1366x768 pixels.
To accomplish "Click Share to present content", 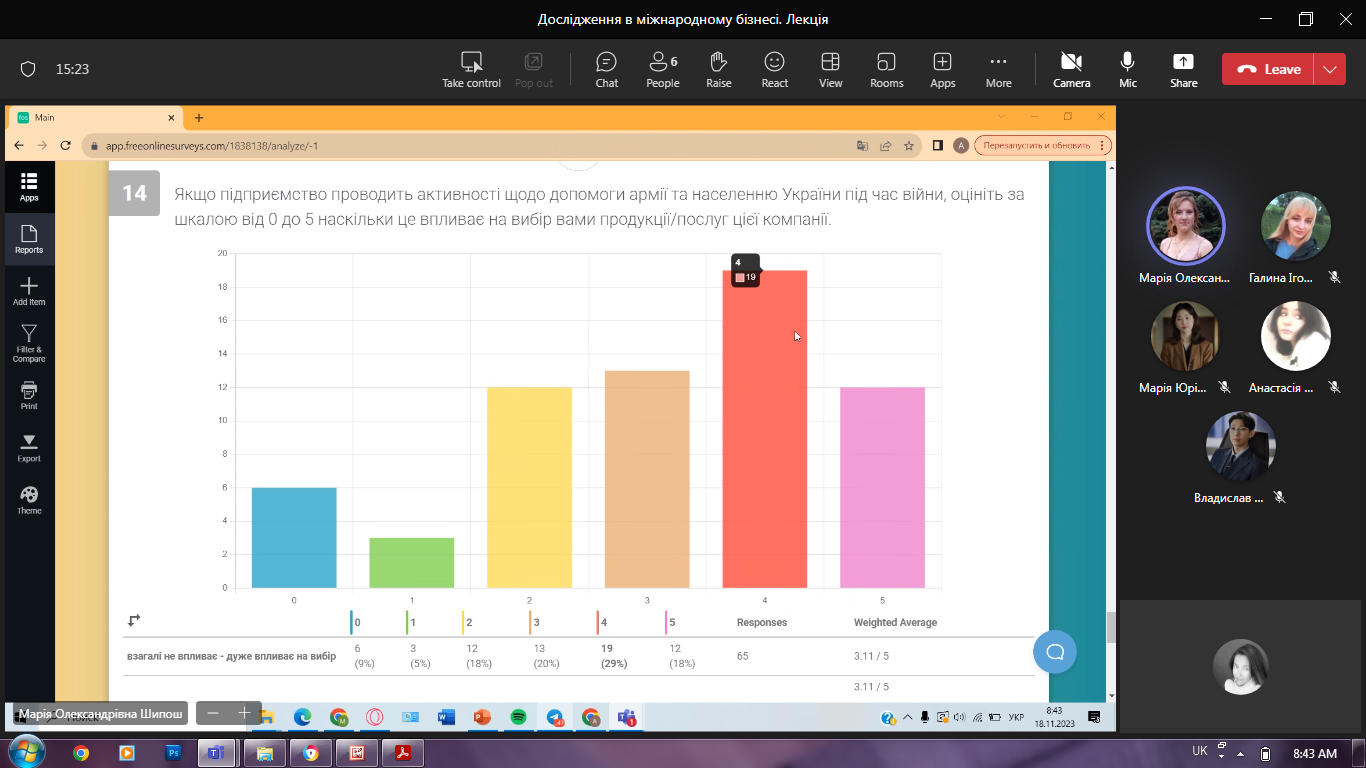I will coord(1183,69).
